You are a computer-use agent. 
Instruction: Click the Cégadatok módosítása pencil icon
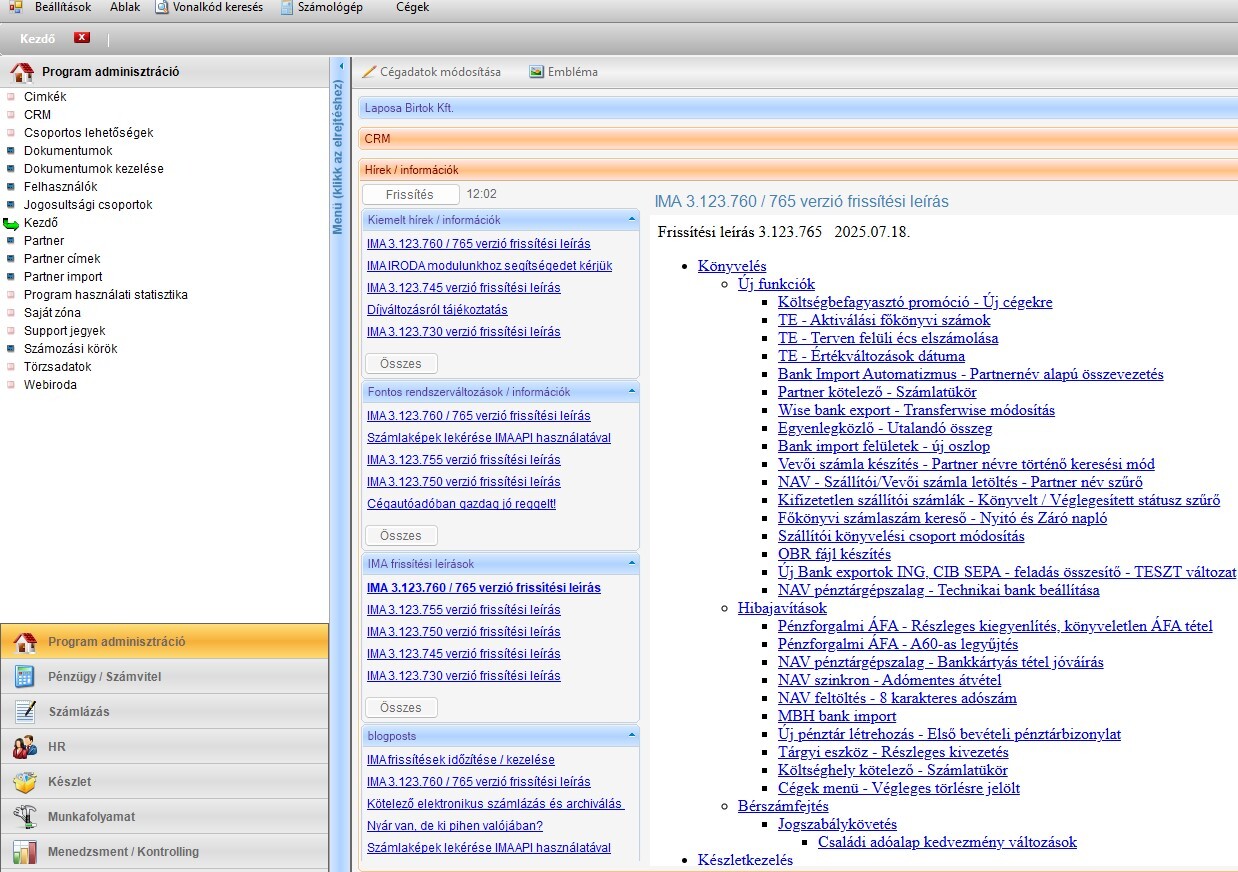coord(369,72)
